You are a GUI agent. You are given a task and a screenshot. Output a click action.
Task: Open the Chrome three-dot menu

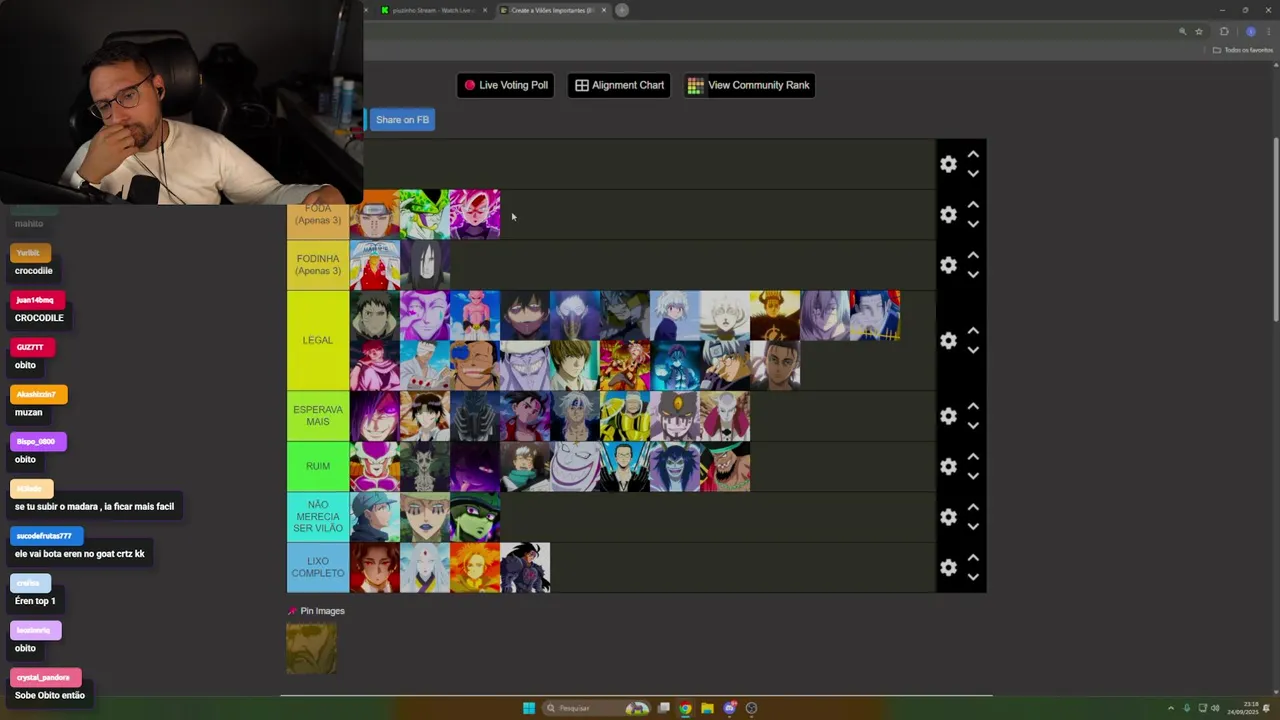tap(1269, 32)
